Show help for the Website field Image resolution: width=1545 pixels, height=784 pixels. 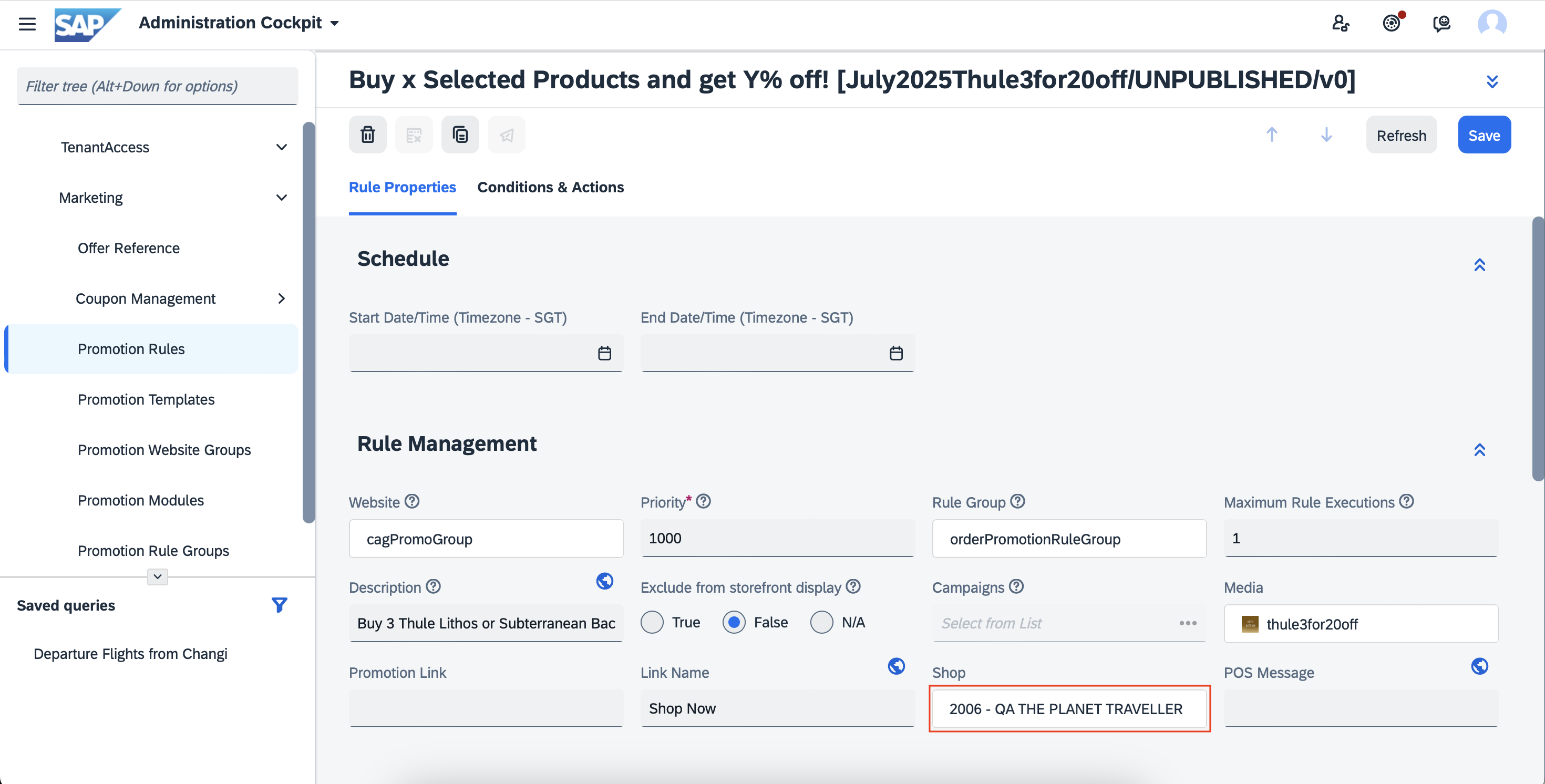[412, 501]
